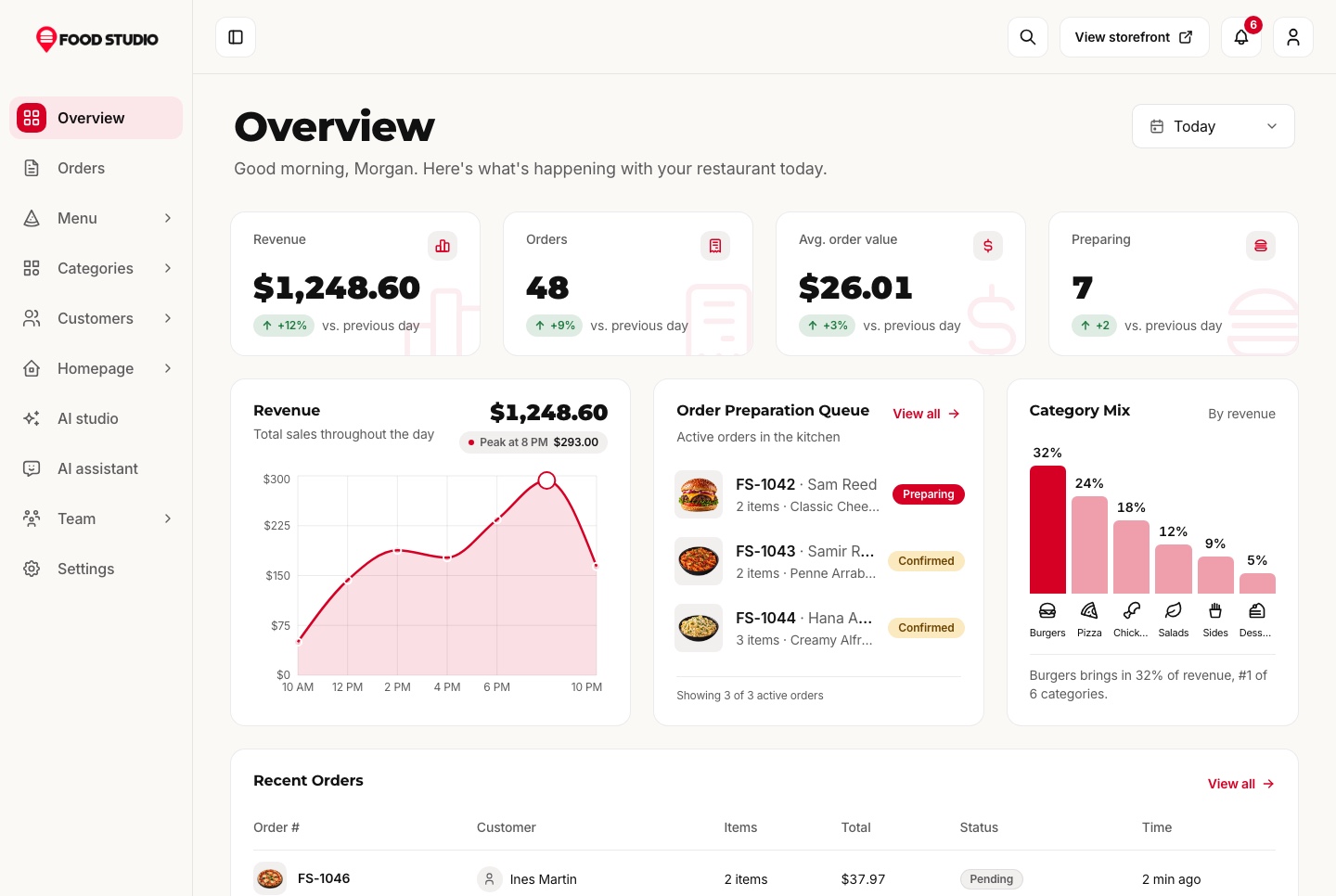Image resolution: width=1336 pixels, height=896 pixels.
Task: Click the 32% Burgers revenue bar
Action: [x=1047, y=530]
